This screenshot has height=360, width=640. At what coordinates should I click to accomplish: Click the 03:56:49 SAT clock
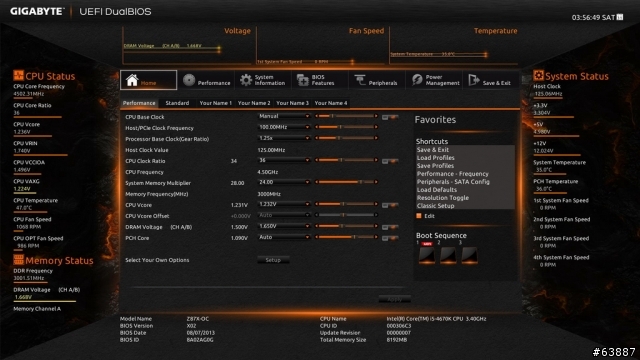point(593,18)
